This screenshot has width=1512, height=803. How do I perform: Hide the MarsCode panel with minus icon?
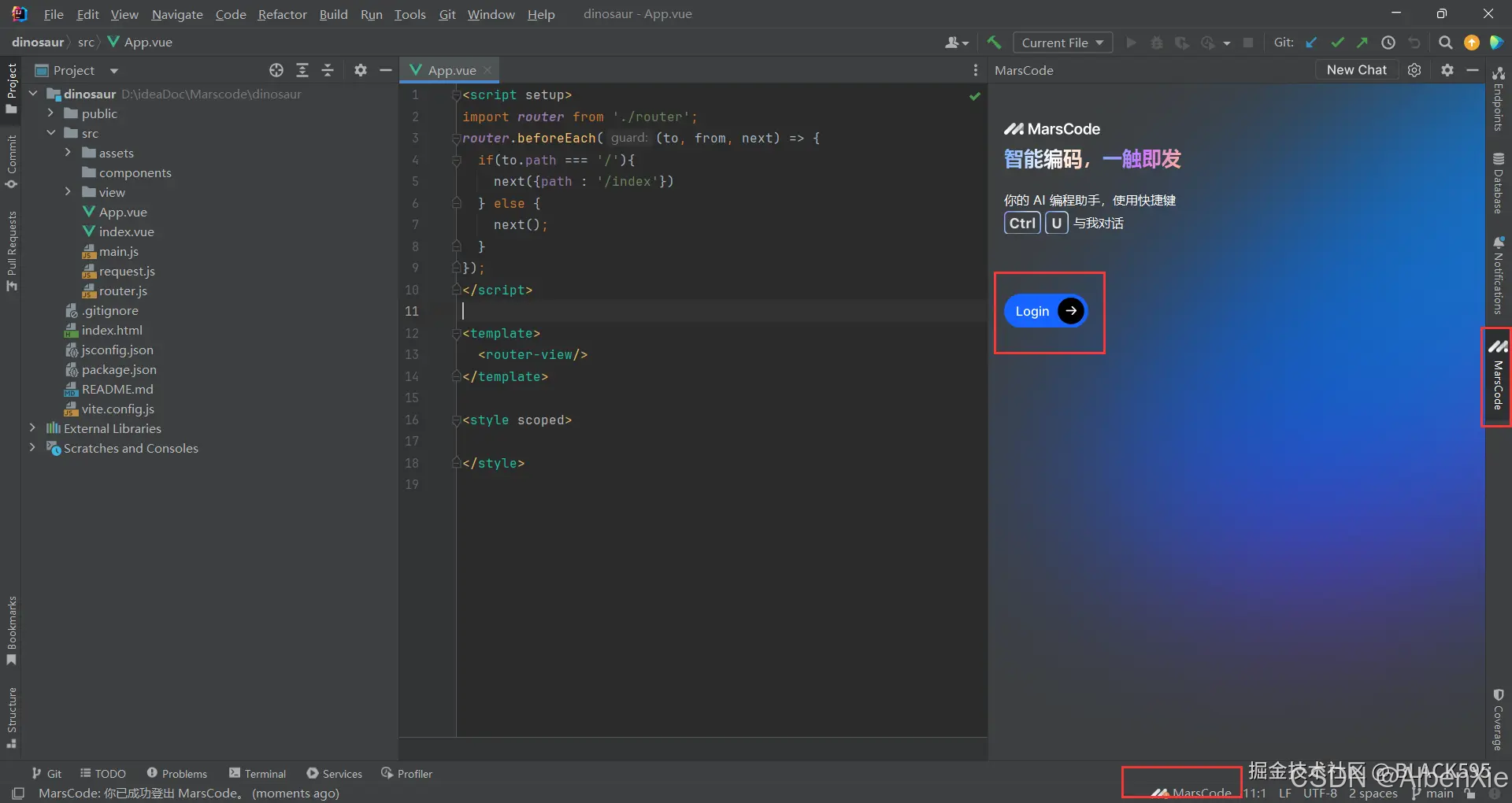point(1473,70)
